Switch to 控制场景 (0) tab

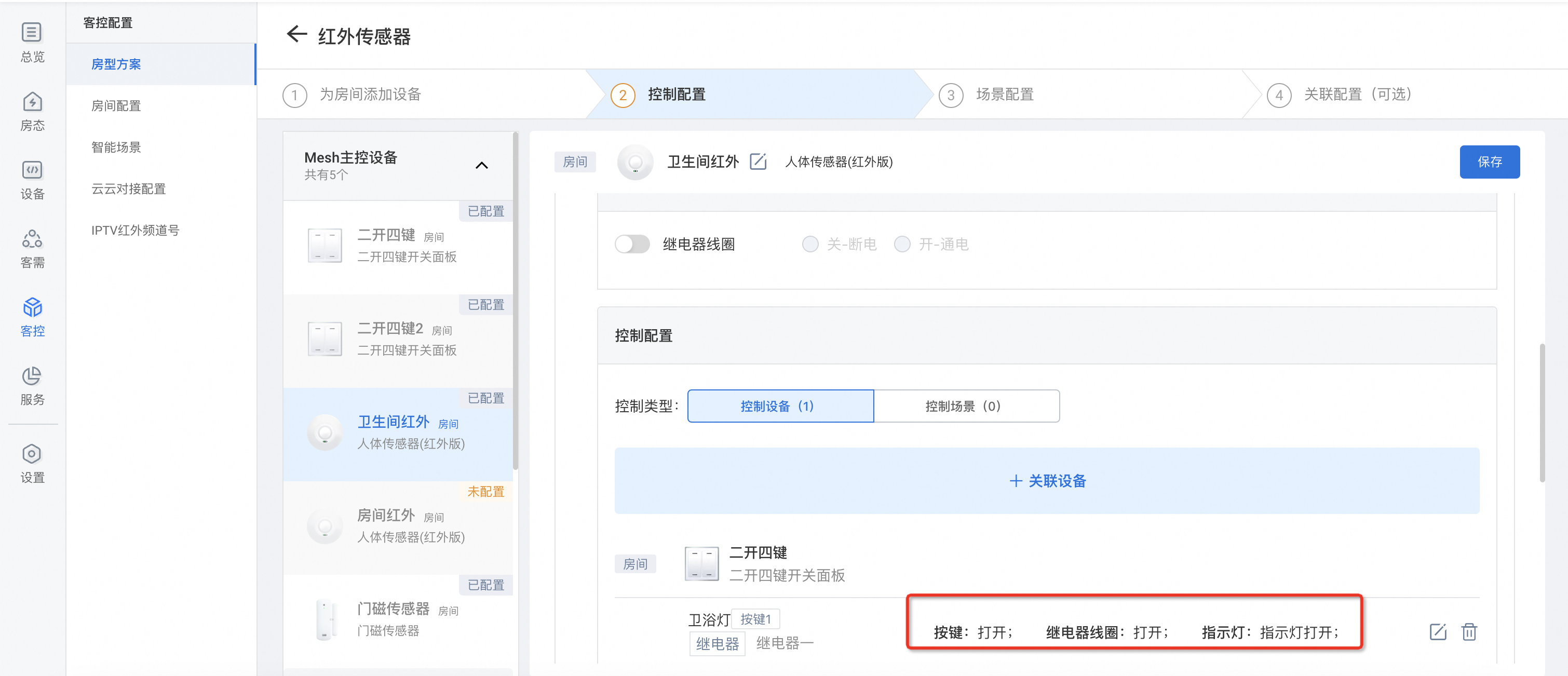[x=967, y=406]
